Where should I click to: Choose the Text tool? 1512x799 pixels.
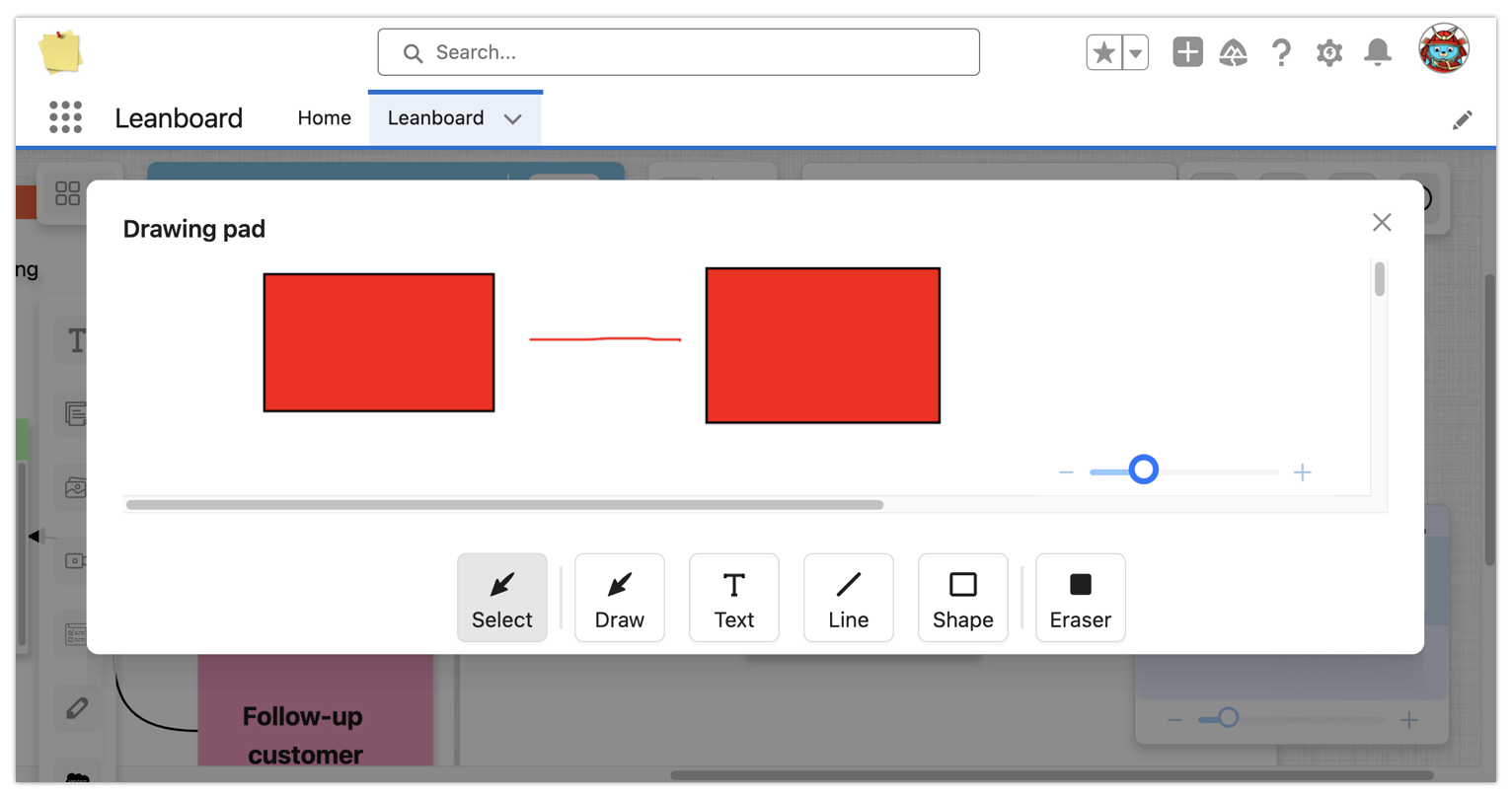[x=733, y=598]
